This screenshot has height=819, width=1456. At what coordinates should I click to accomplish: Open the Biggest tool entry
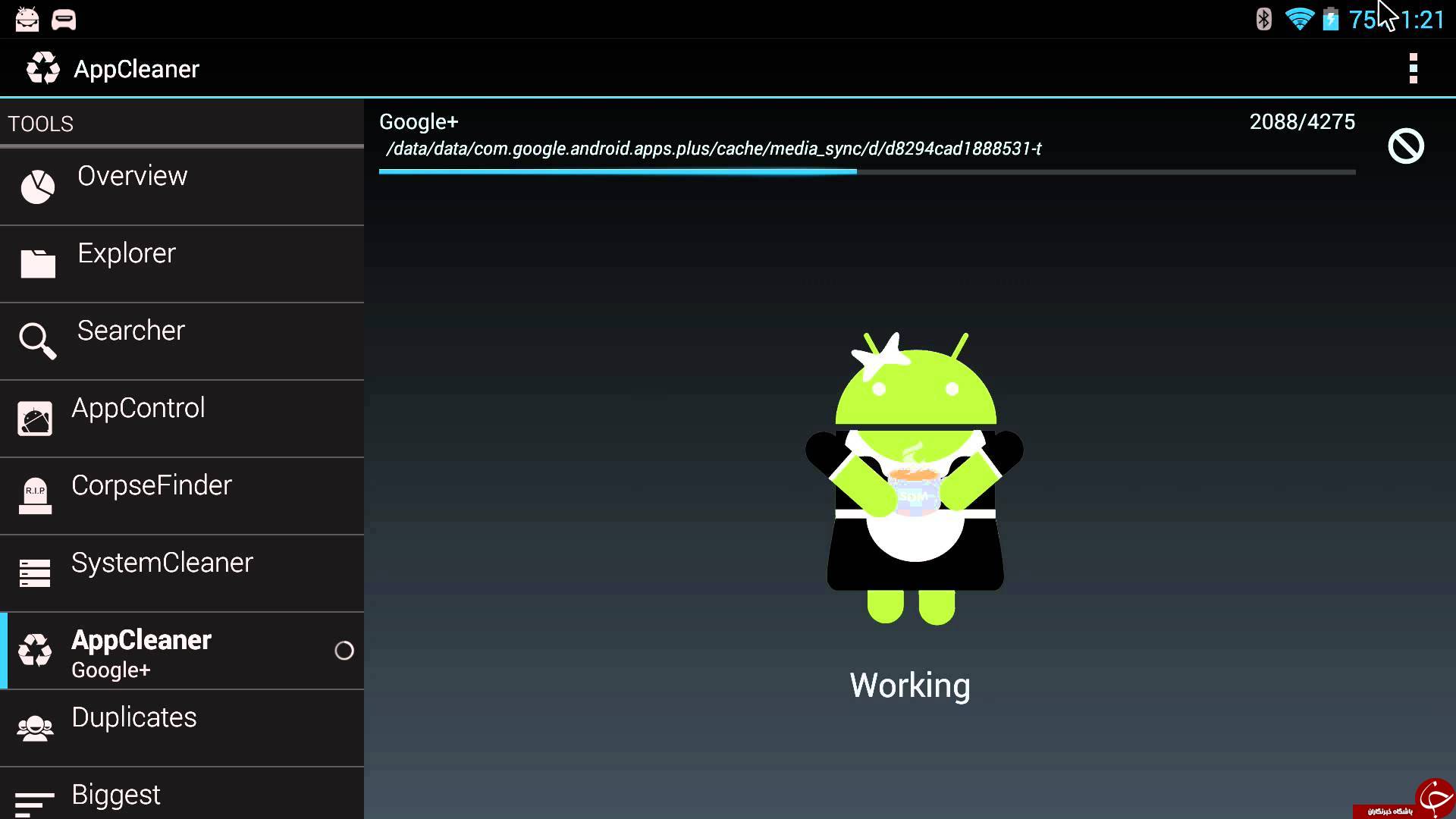pyautogui.click(x=182, y=793)
